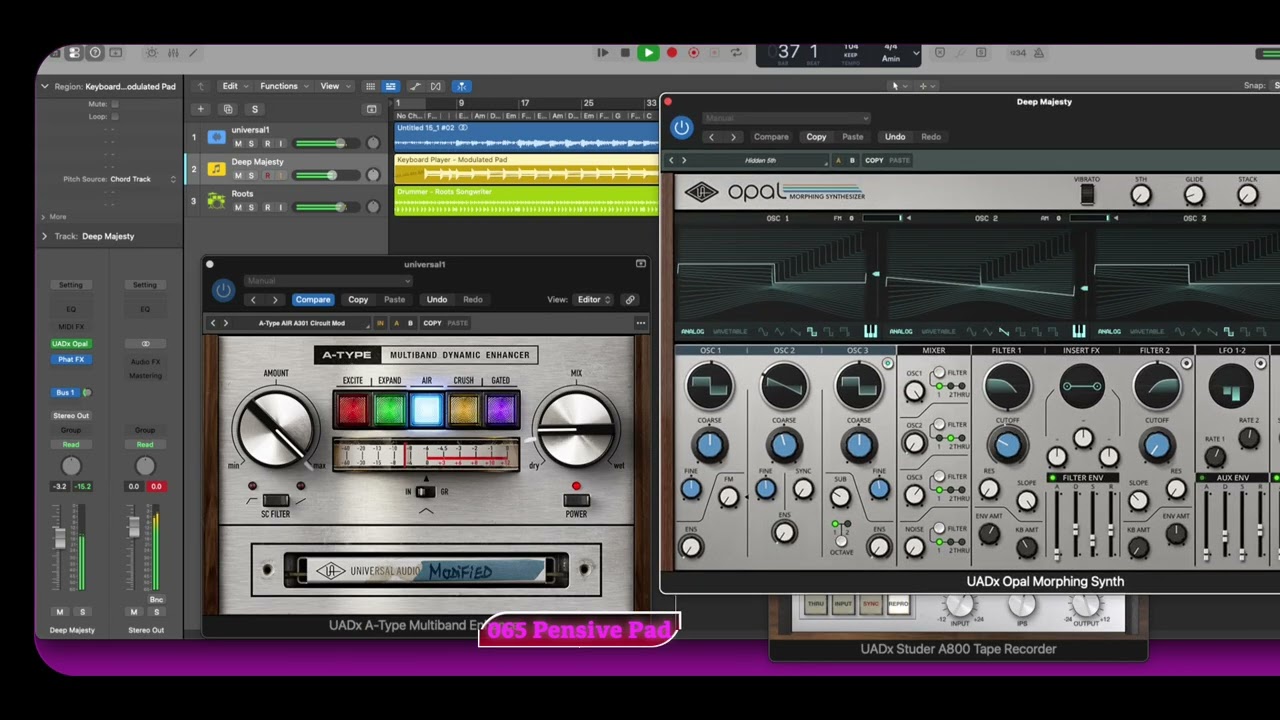1280x720 pixels.
Task: Open the Hidden 5th preset menu in Opal
Action: (762, 160)
